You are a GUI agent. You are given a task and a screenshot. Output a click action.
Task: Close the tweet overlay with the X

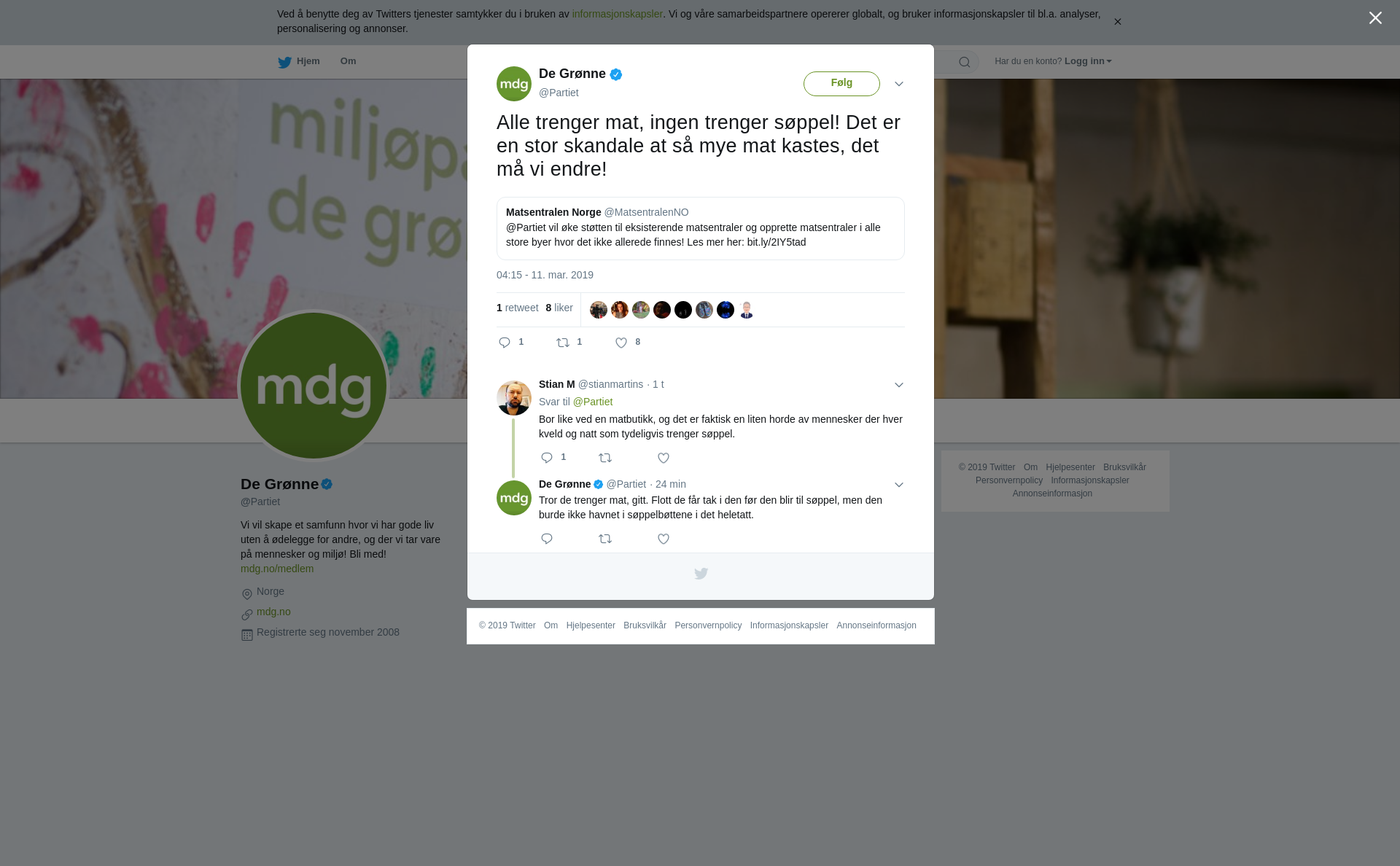click(1375, 18)
